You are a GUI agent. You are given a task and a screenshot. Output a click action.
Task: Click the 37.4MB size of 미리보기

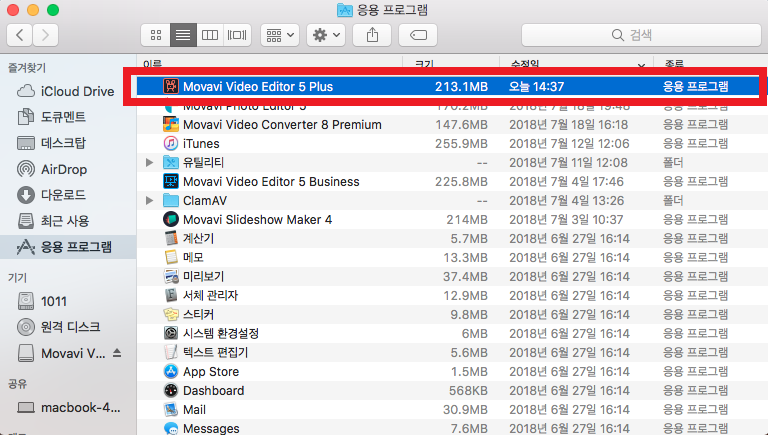466,277
